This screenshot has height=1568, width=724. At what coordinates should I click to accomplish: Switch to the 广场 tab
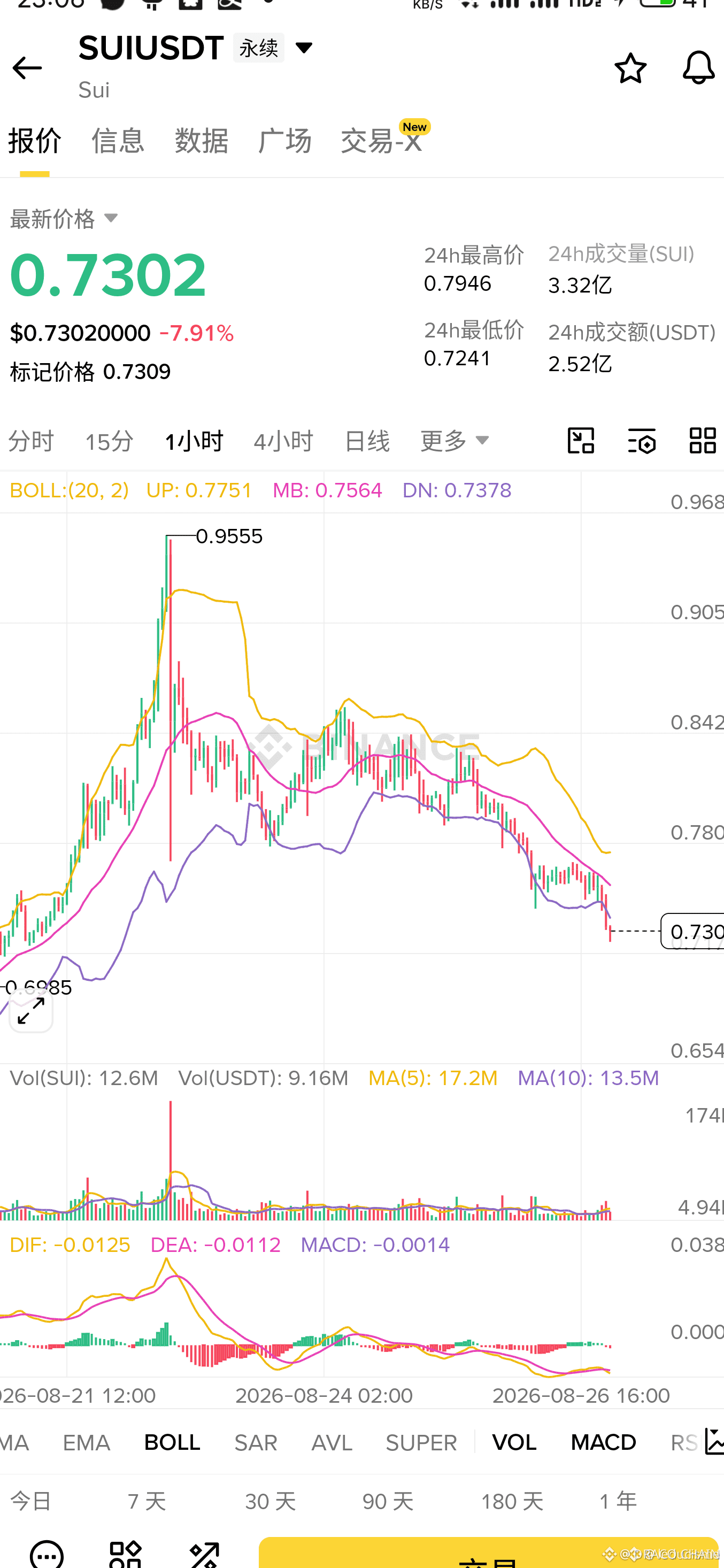284,141
